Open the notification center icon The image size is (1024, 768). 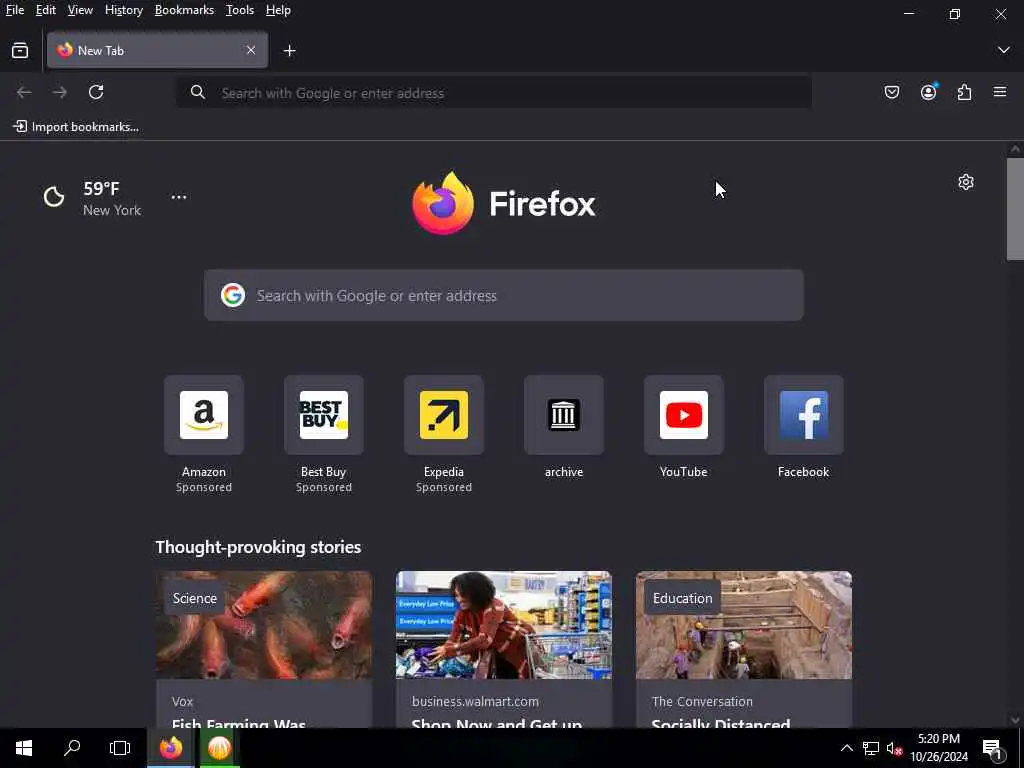tap(992, 749)
